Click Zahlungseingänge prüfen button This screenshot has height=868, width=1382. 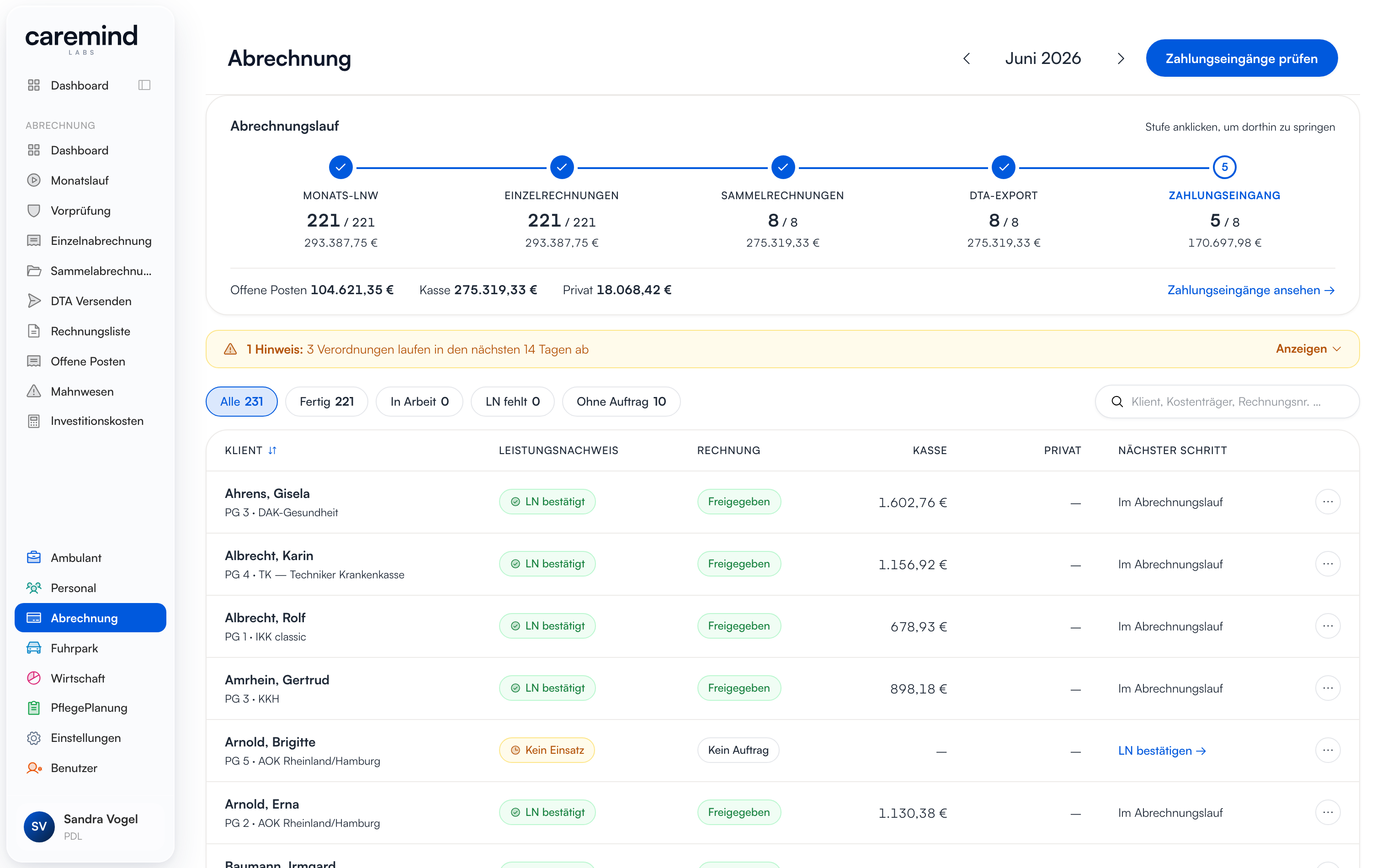1241,58
